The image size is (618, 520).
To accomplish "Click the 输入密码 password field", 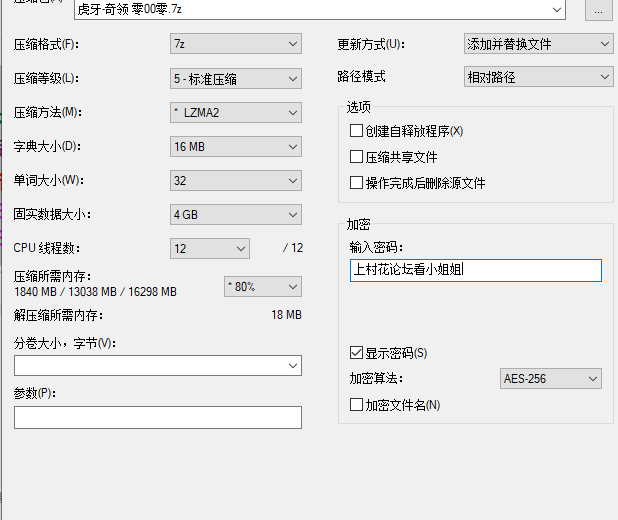I will pyautogui.click(x=475, y=270).
